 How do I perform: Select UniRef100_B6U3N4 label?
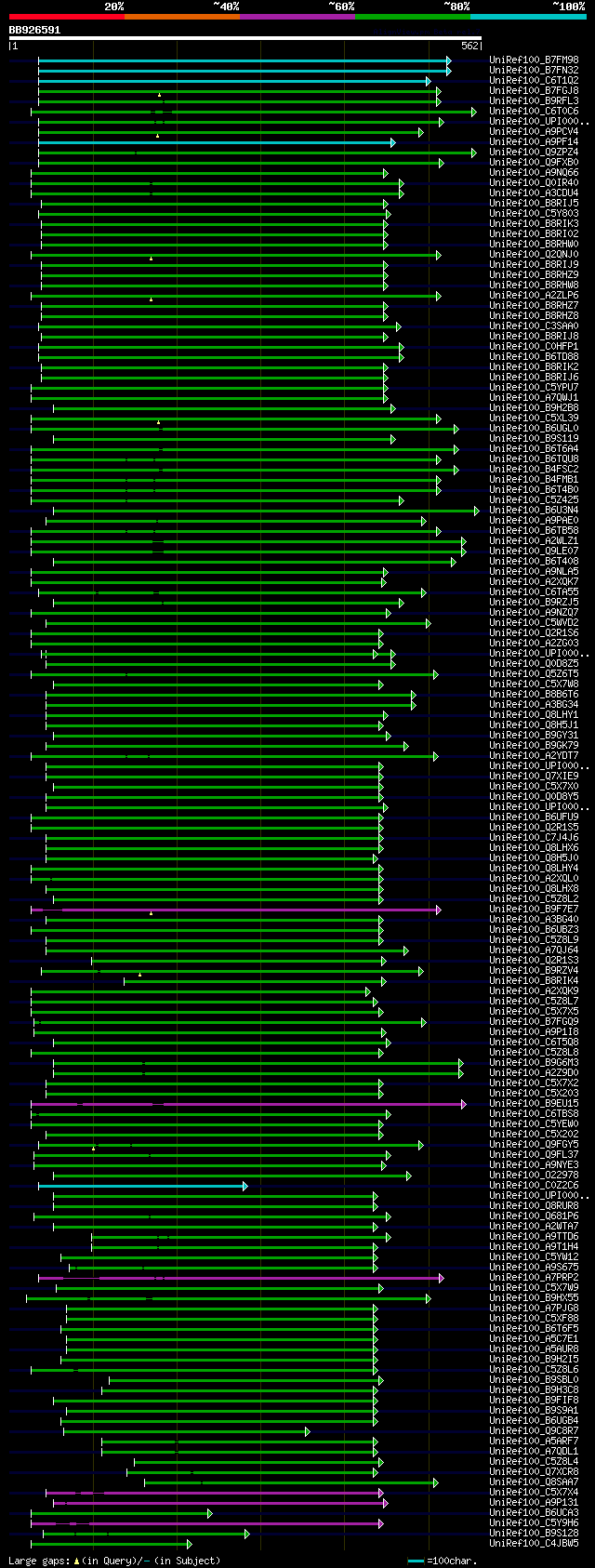click(534, 511)
